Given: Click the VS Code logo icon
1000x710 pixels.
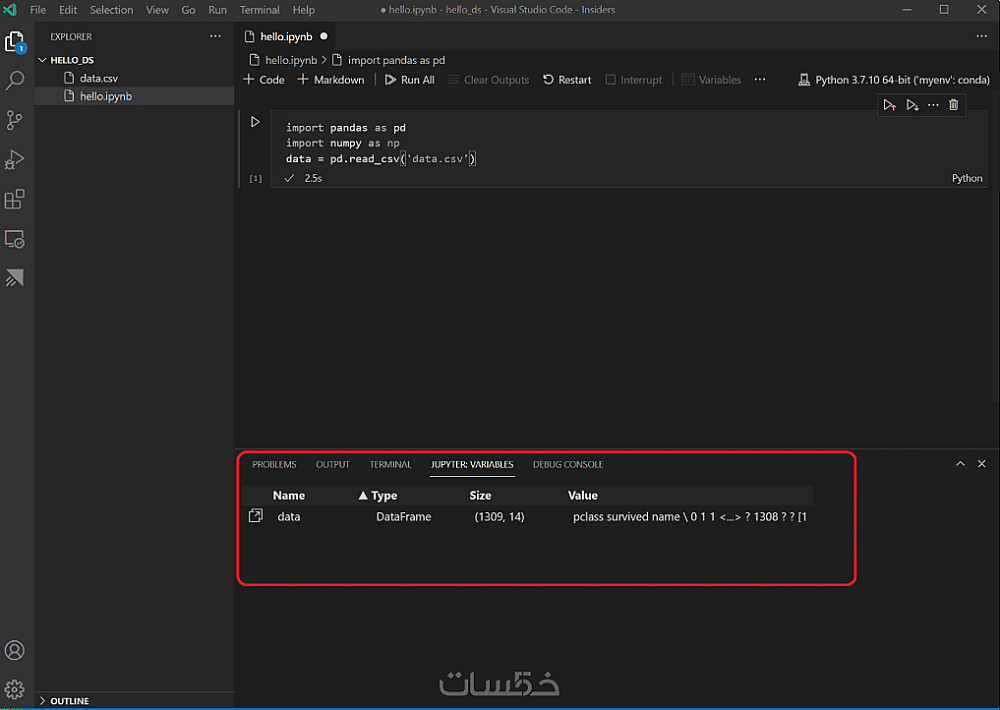Looking at the screenshot, I should [10, 10].
